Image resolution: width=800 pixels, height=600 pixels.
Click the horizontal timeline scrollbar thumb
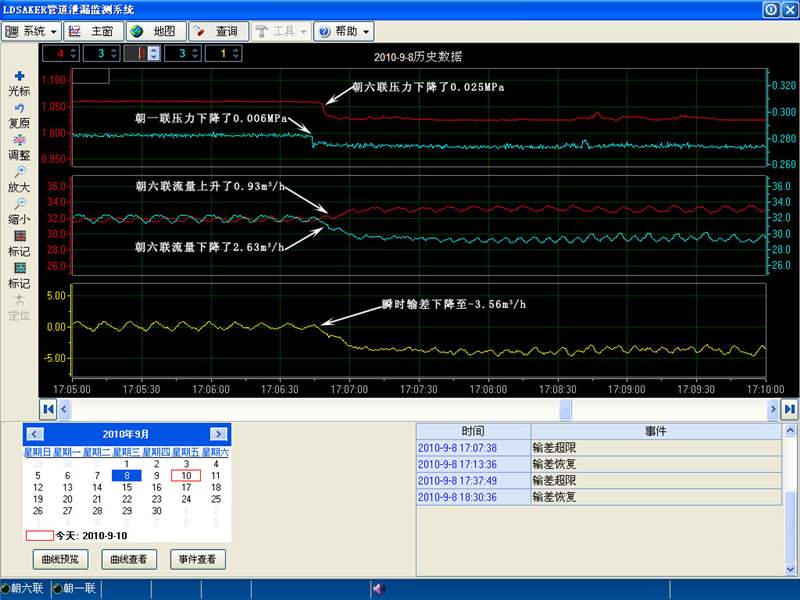(565, 408)
